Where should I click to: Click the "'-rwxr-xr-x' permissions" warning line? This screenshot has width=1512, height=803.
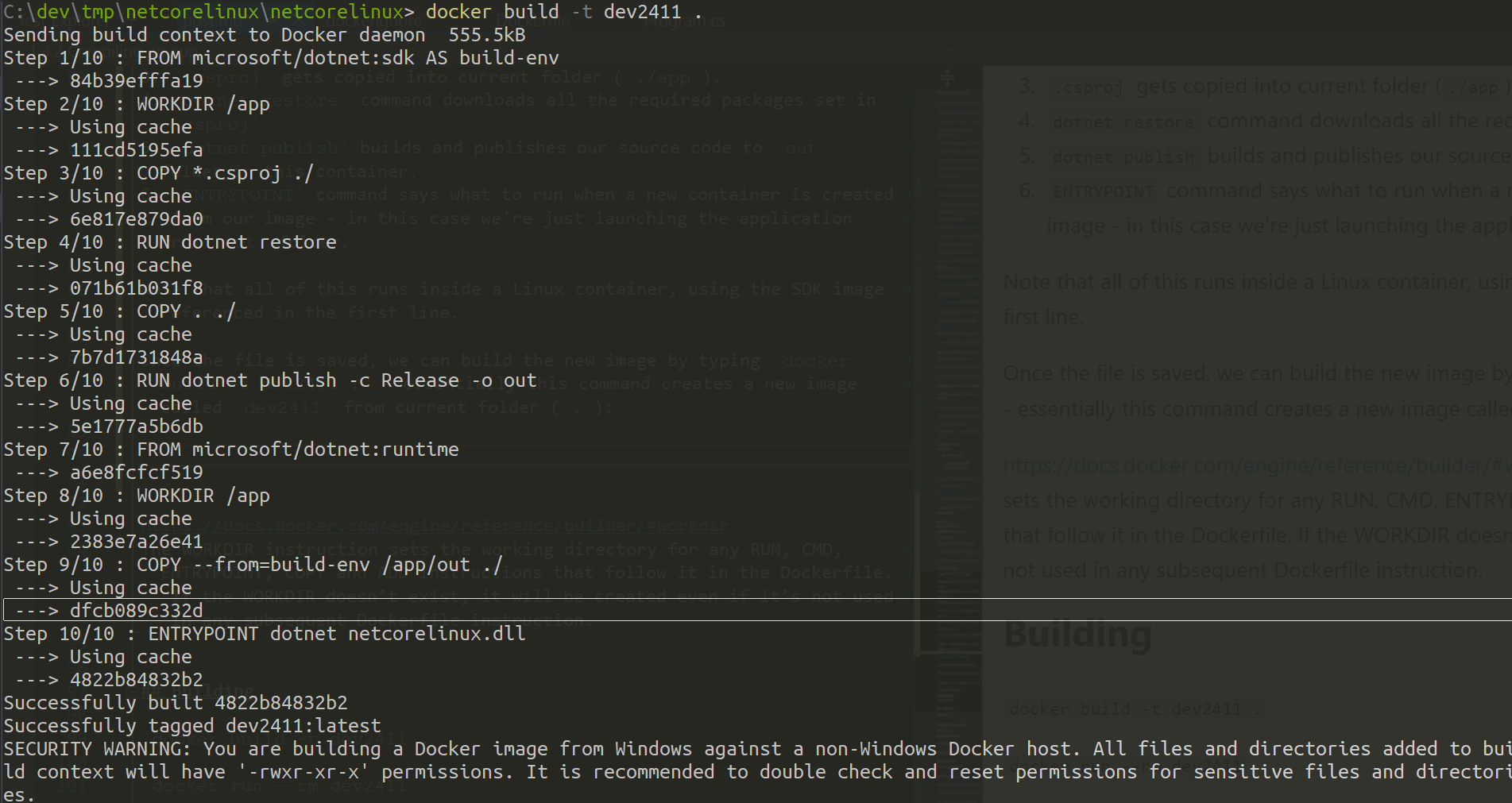click(x=757, y=772)
